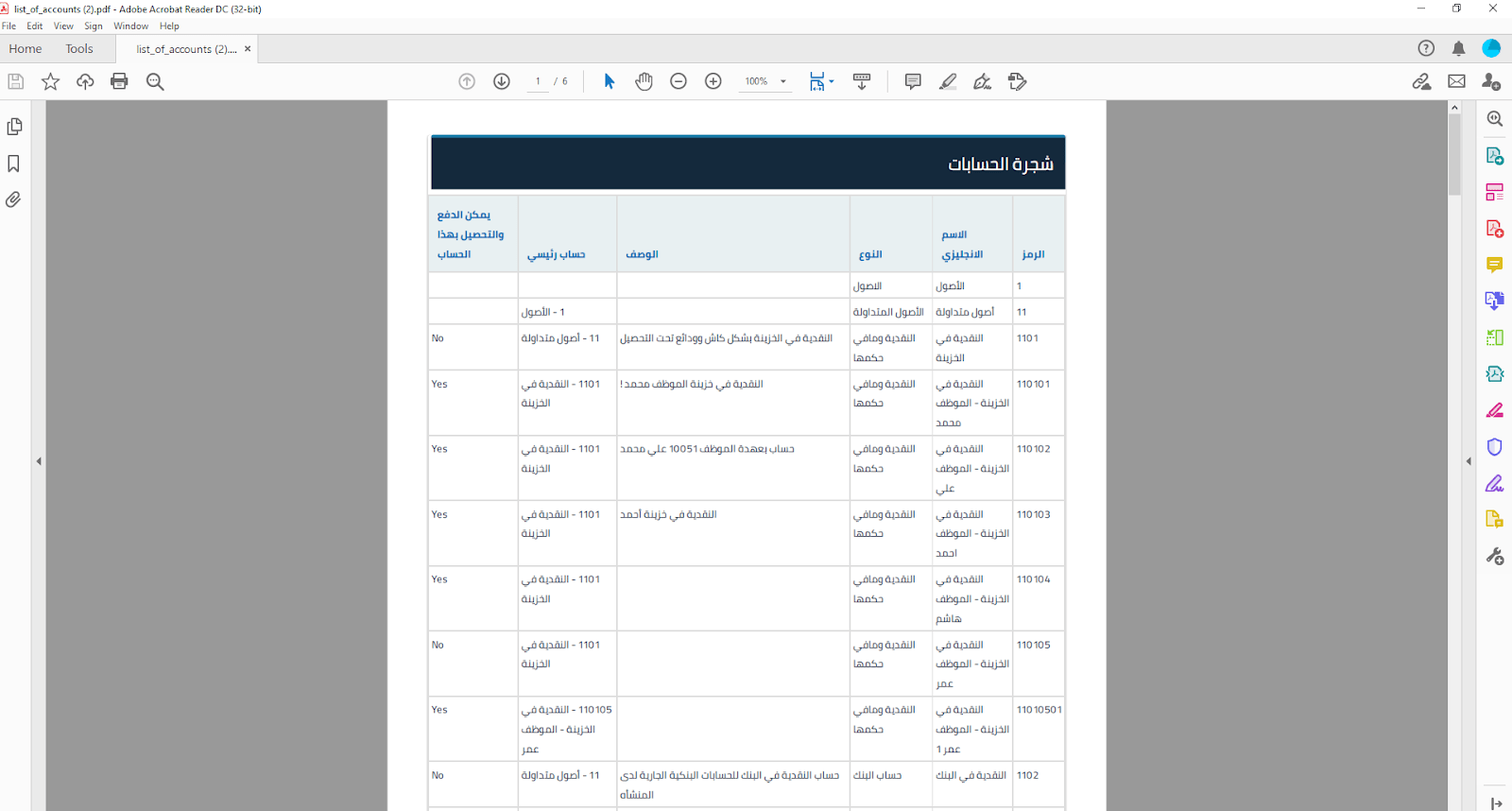Screen dimensions: 1512x811
Task: Collapse the right tools pane arrow
Action: 1469,461
